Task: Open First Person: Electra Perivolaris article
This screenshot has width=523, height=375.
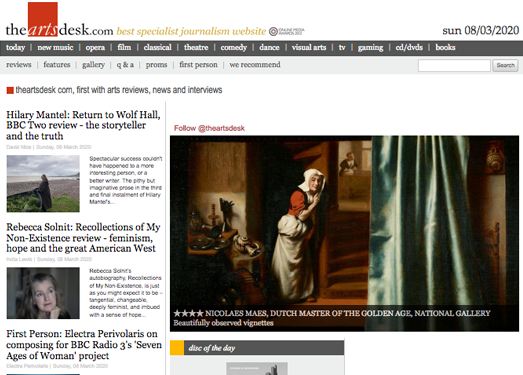Action: [x=84, y=345]
